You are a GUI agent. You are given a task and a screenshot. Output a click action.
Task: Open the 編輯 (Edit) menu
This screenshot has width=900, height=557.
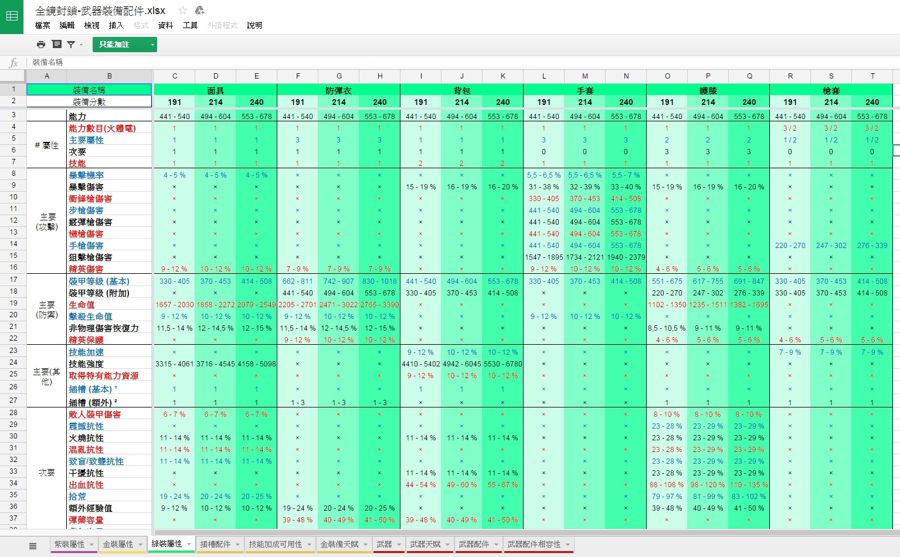pyautogui.click(x=67, y=25)
